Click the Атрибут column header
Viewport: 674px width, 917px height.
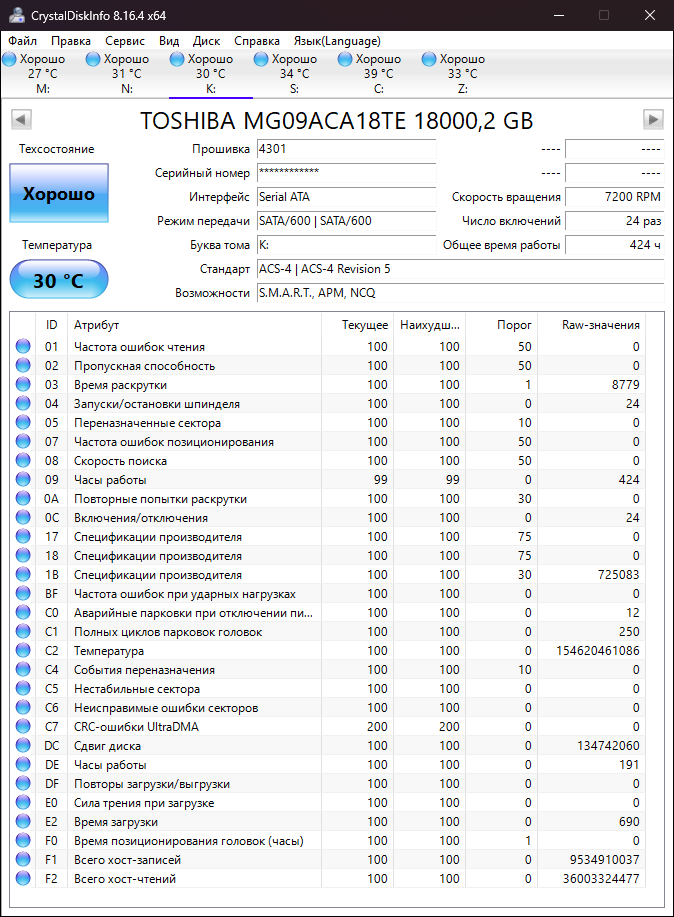point(195,325)
